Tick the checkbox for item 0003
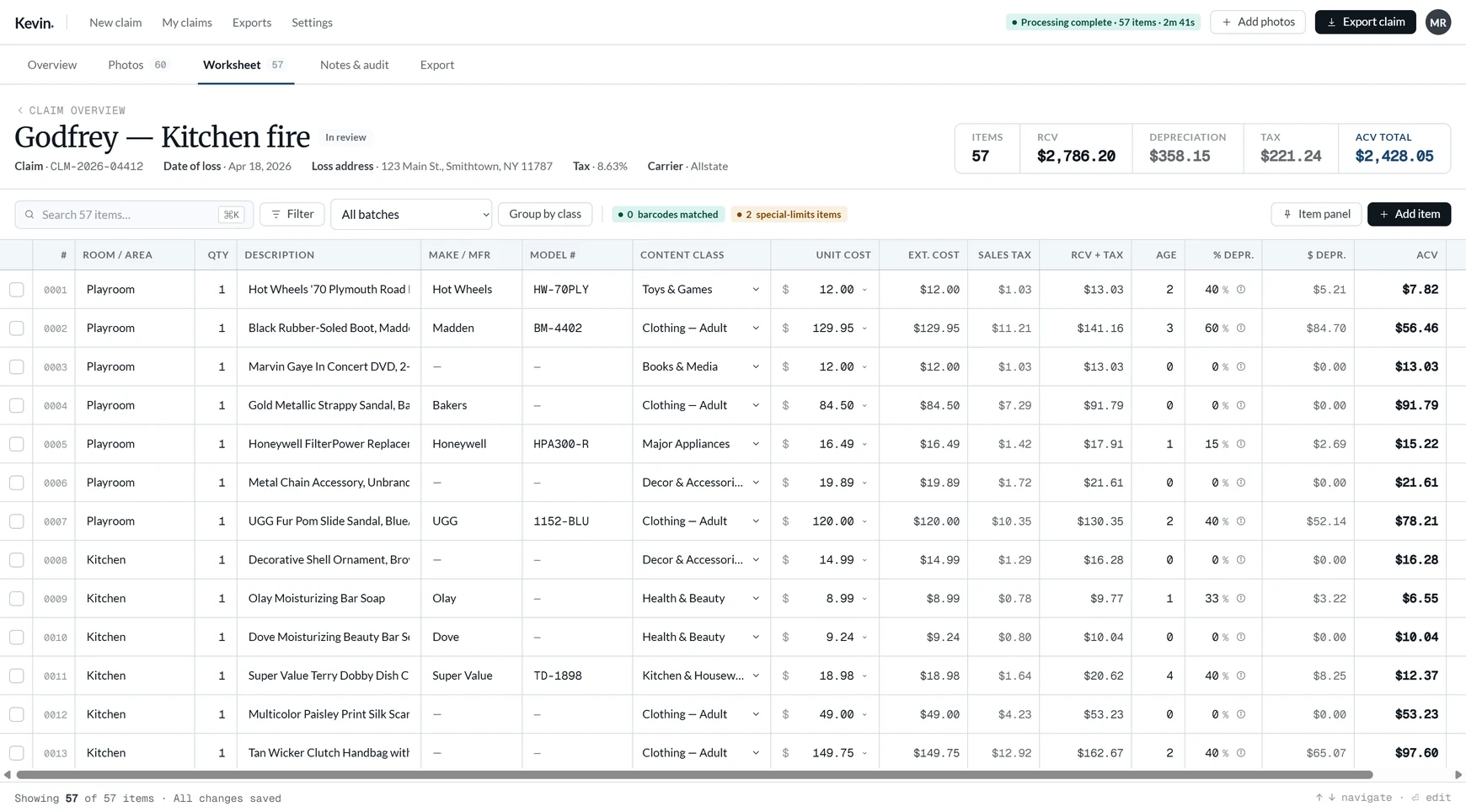Screen dimensions: 1466x812 [17, 367]
